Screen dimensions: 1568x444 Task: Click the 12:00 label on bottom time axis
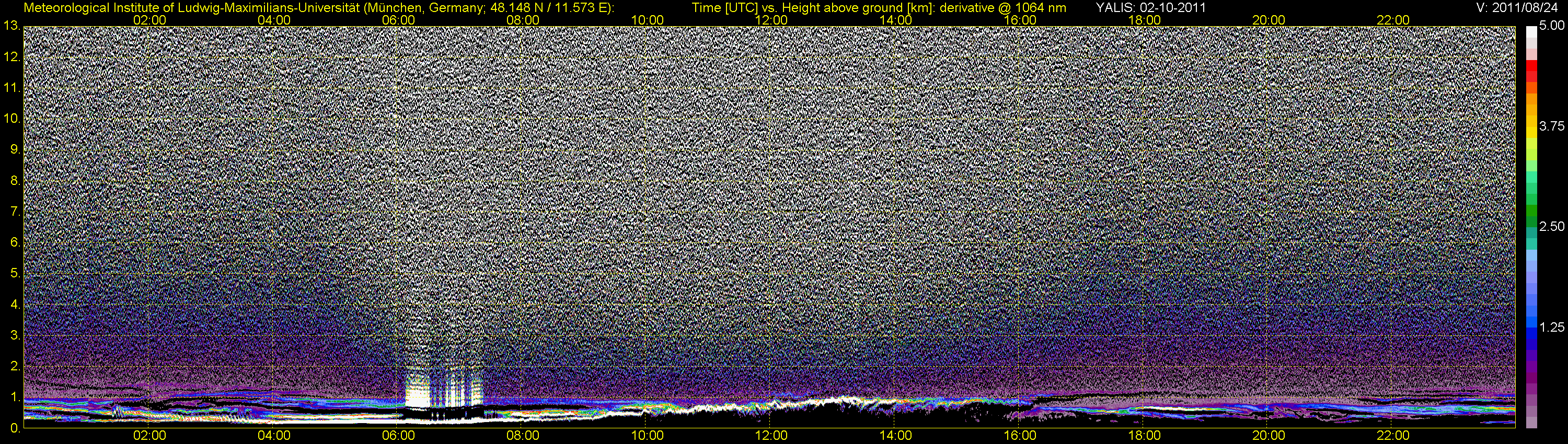point(771,436)
